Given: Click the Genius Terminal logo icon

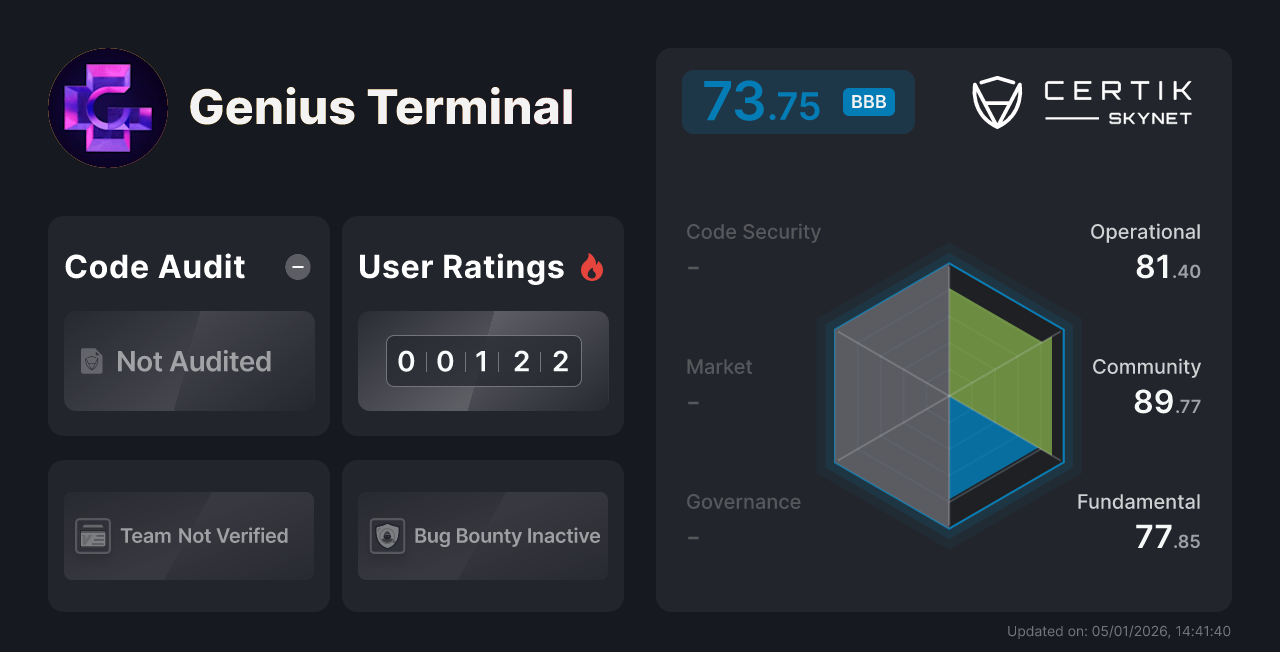Looking at the screenshot, I should tap(108, 108).
